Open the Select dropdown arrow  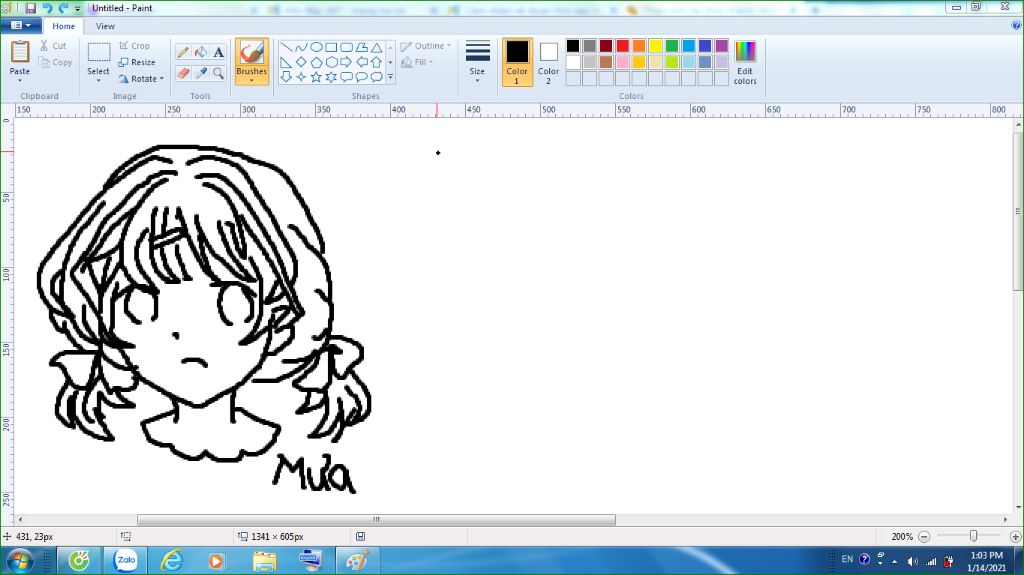98,80
